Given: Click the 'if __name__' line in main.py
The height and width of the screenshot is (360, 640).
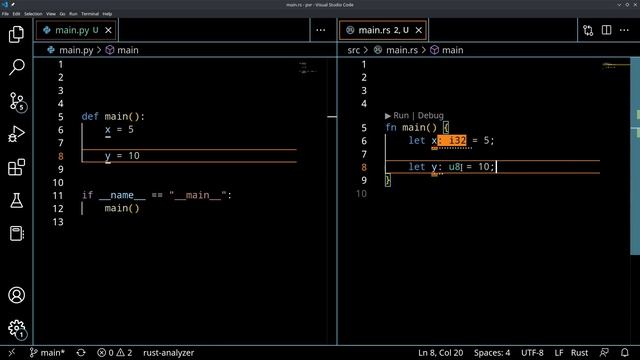Looking at the screenshot, I should click(x=157, y=195).
